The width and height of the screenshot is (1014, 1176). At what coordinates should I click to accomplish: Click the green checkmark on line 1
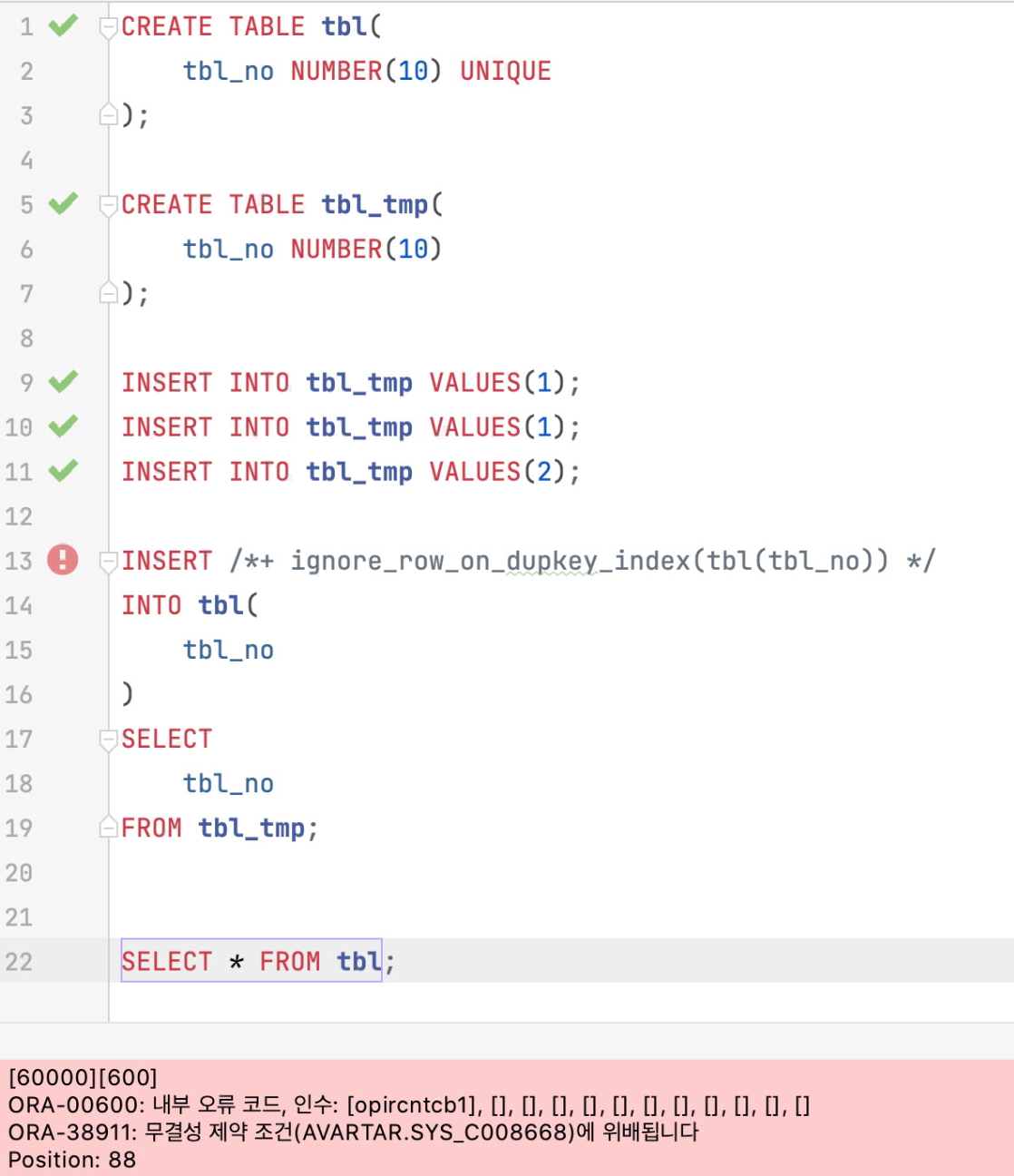[63, 25]
